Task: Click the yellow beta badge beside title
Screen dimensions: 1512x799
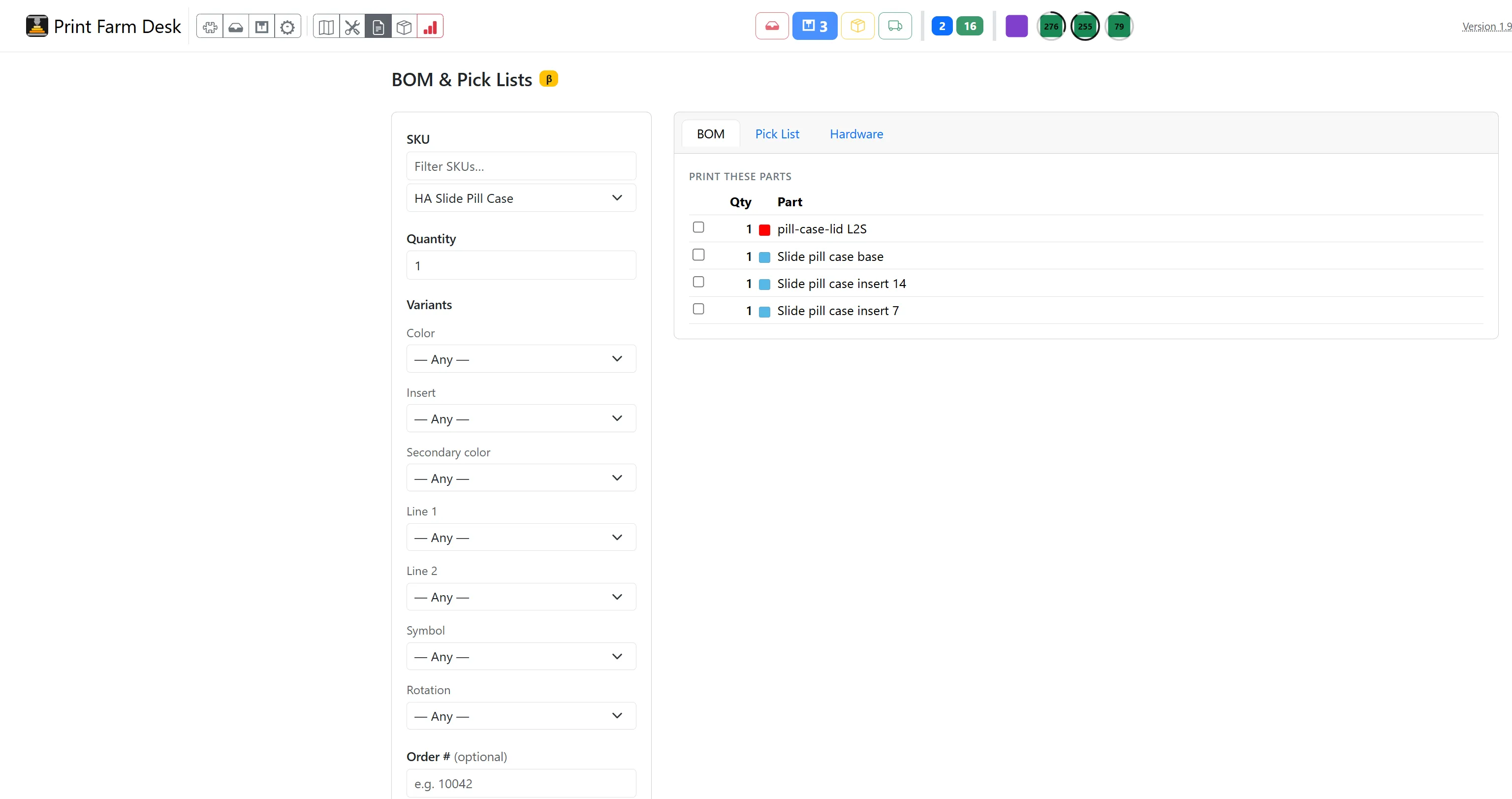Action: click(549, 79)
